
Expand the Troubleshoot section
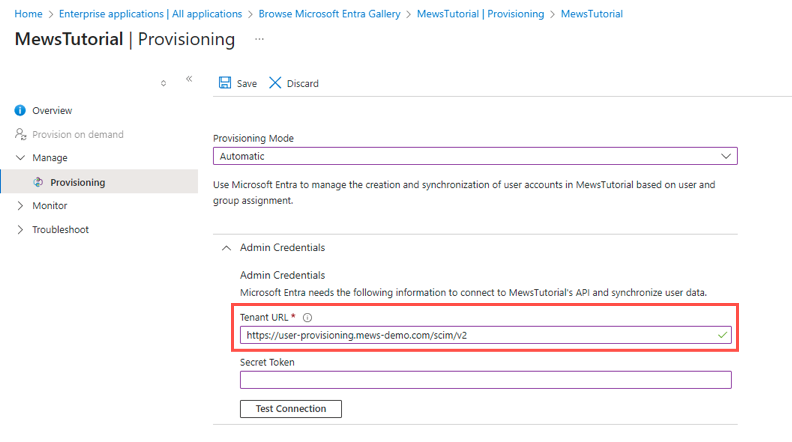pos(20,229)
